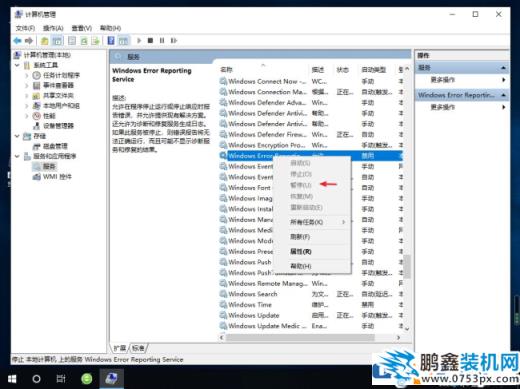Toggle the show/hide action pane toolbar icon
Screen dimensions: 520x389
124,41
